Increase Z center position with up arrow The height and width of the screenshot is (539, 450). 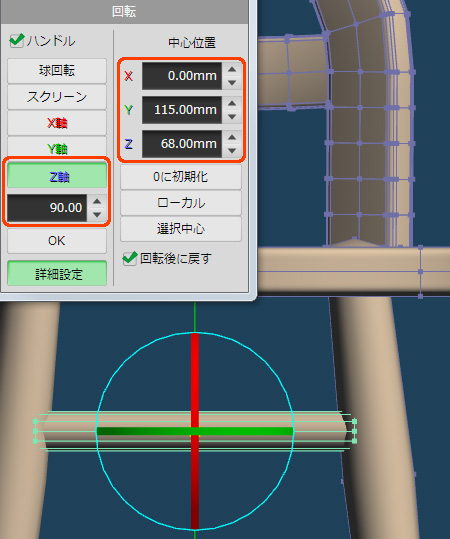[232, 138]
